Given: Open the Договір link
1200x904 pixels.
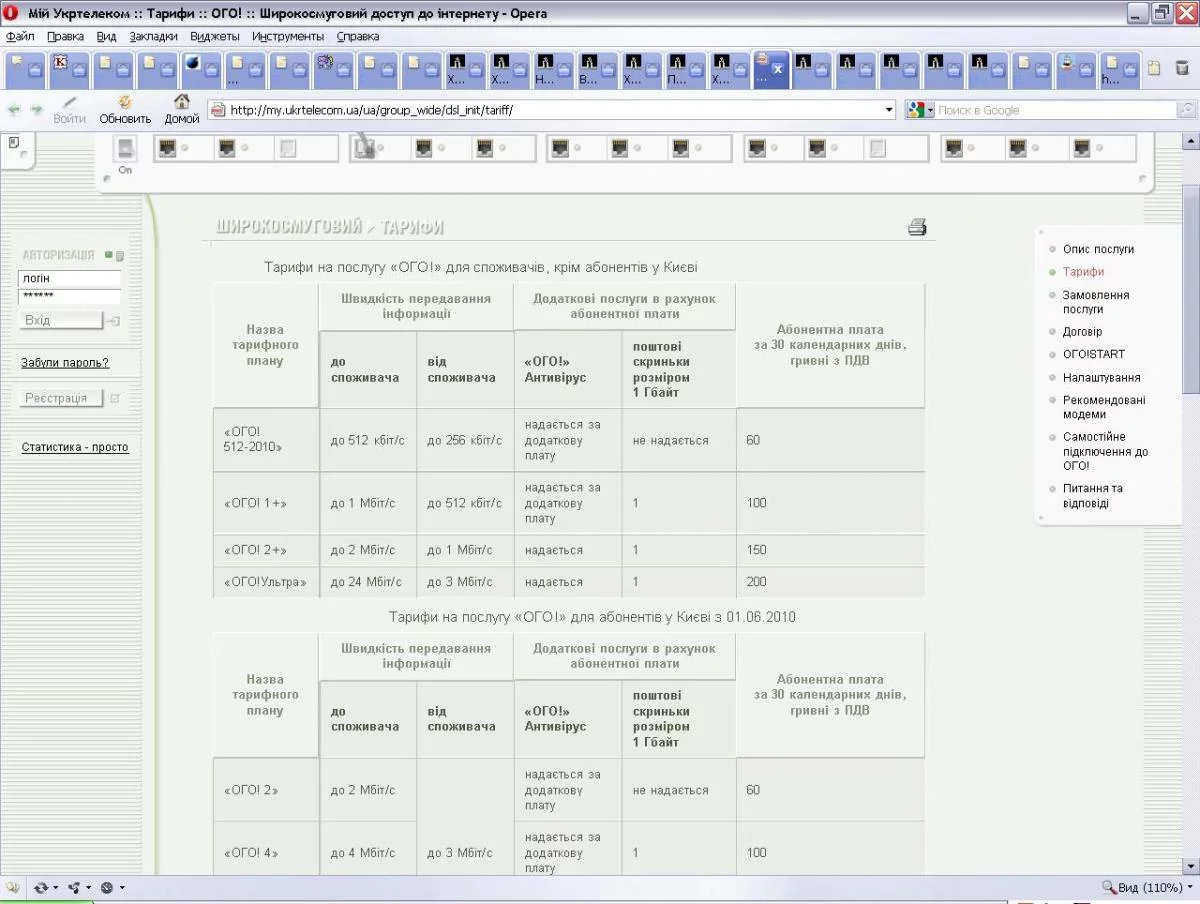Looking at the screenshot, I should (1082, 332).
